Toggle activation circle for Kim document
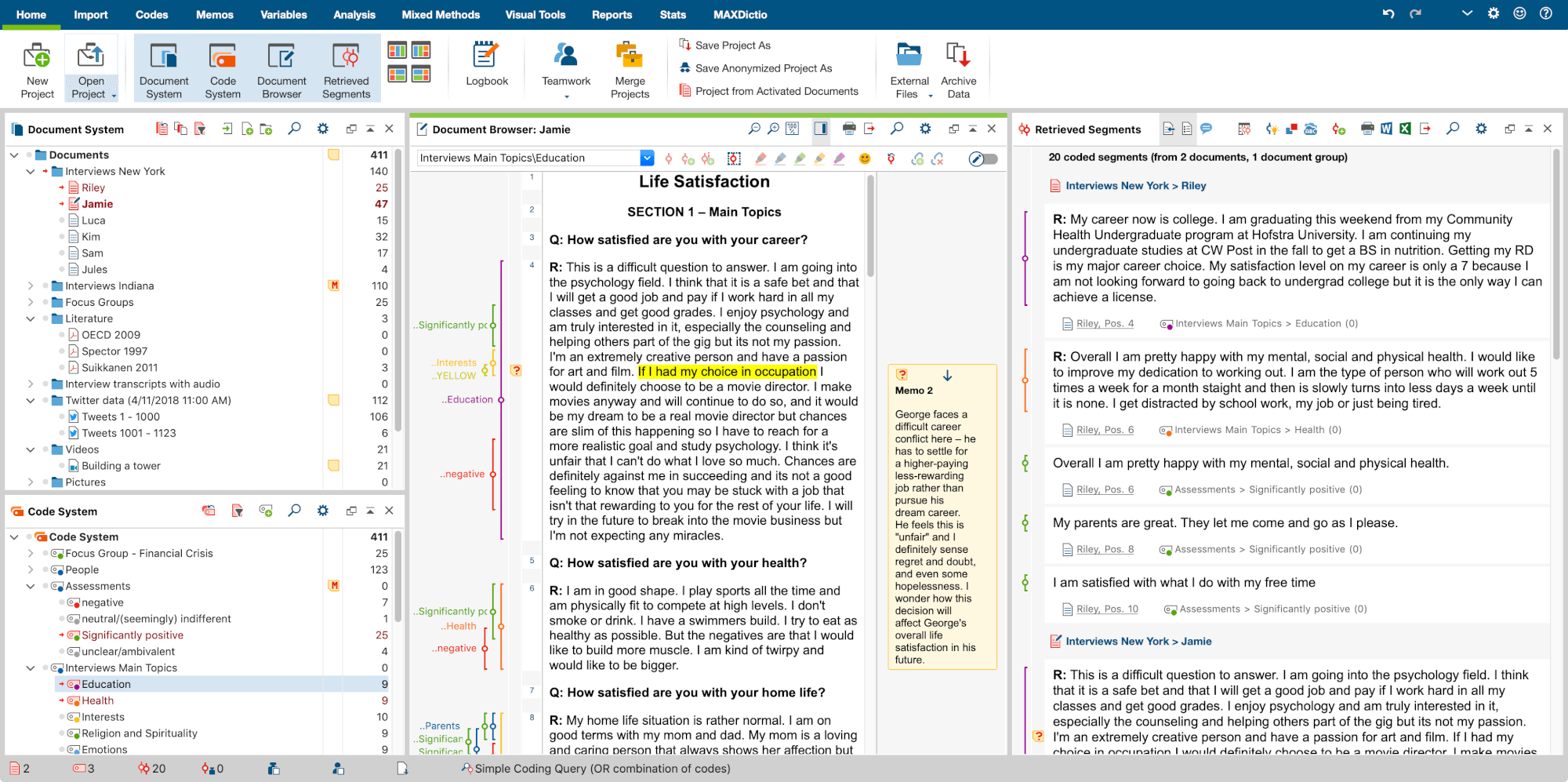This screenshot has height=782, width=1568. 62,237
